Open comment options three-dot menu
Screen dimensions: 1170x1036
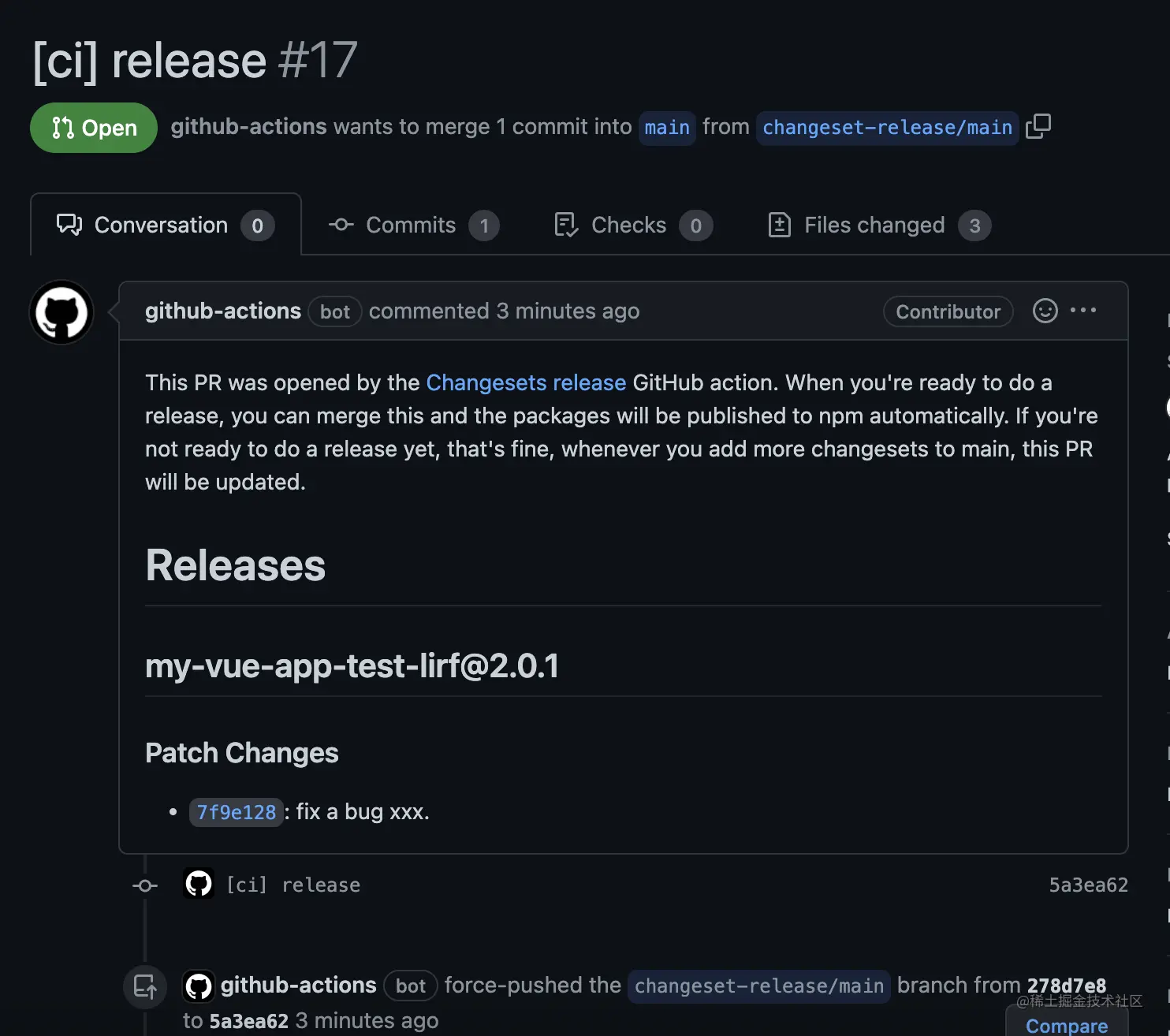(1083, 311)
